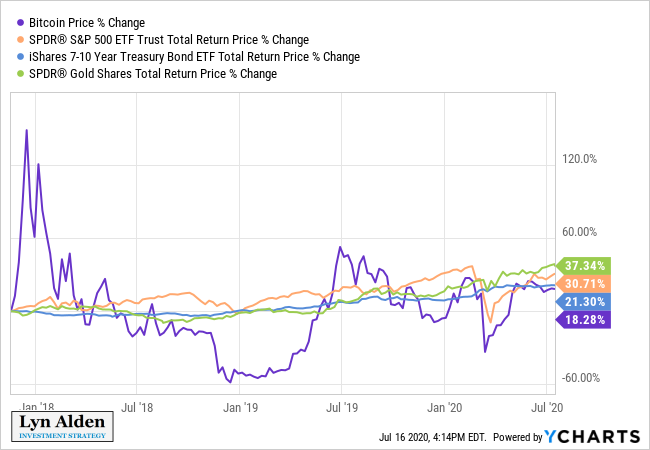
Task: Click the 120.0% y-axis label
Action: click(x=580, y=159)
